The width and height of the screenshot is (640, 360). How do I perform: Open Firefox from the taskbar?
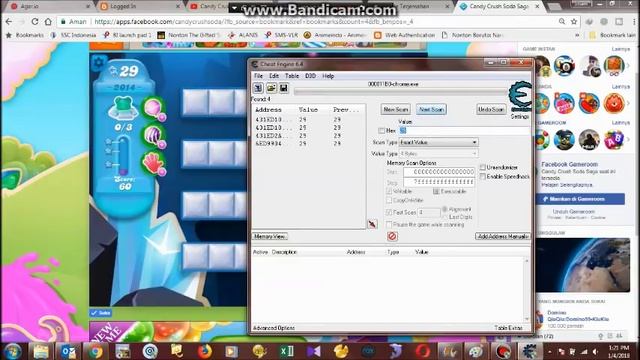pos(204,351)
